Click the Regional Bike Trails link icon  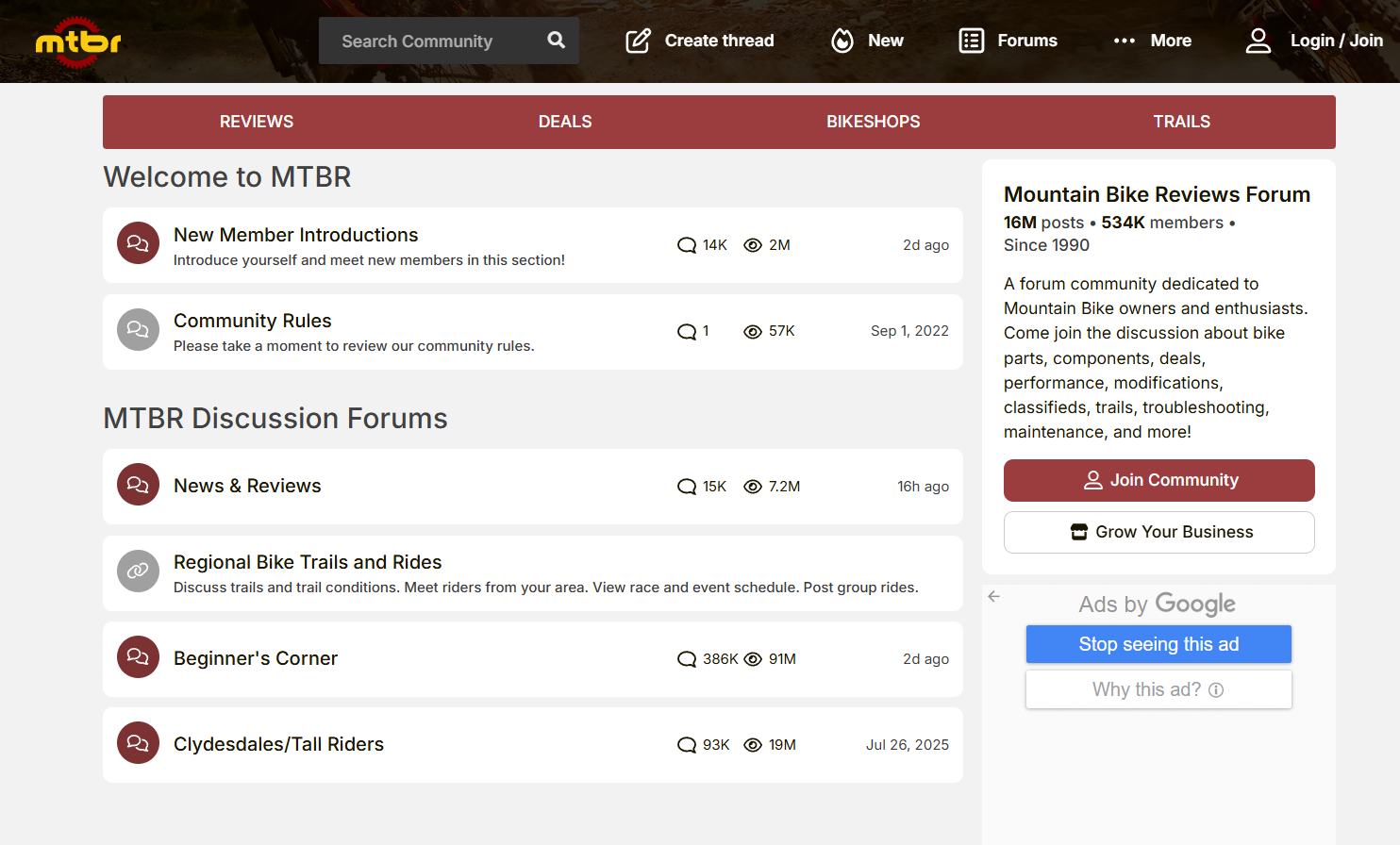[x=138, y=571]
